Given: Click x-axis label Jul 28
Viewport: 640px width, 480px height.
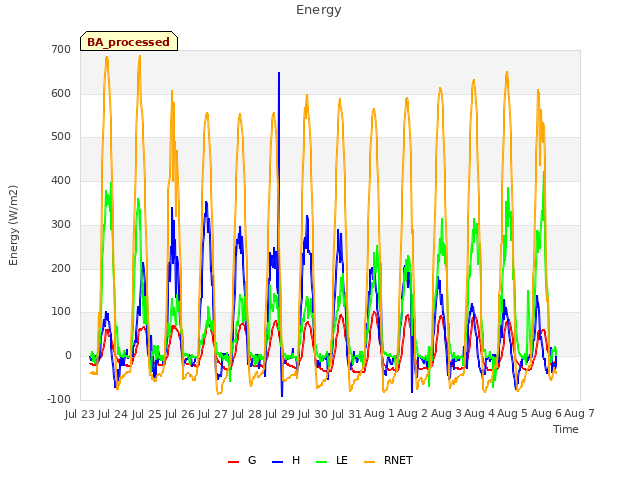Looking at the screenshot, I should pos(246,414).
